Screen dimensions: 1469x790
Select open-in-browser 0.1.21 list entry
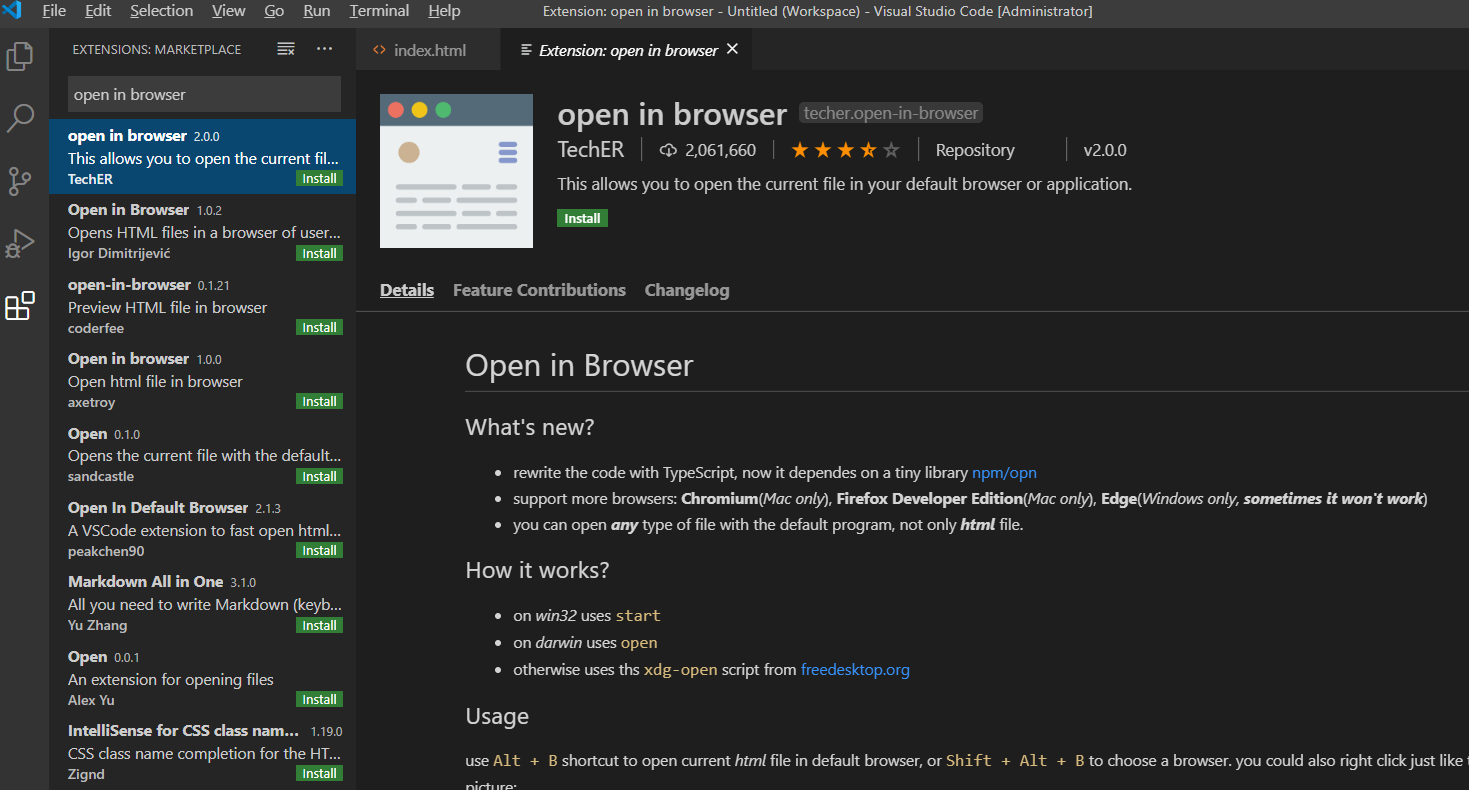point(202,305)
